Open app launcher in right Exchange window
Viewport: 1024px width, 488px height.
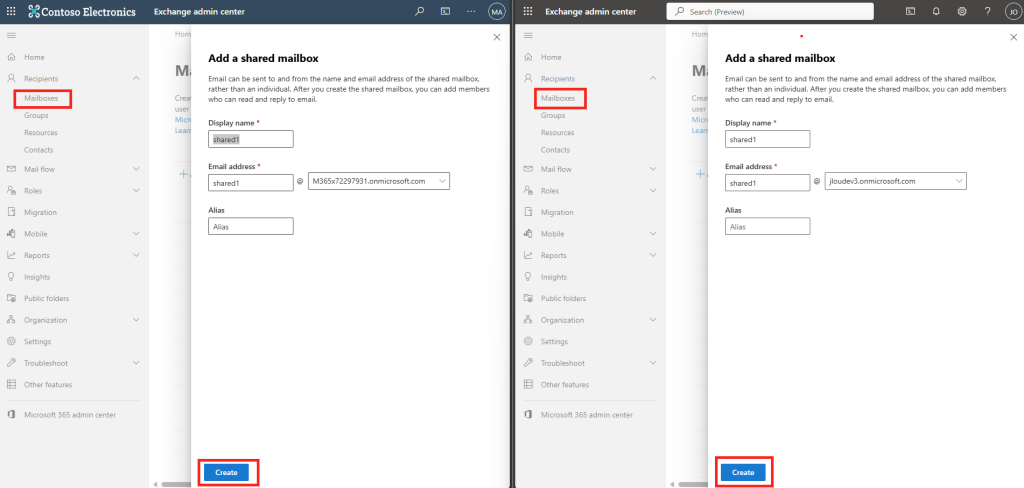coord(528,11)
